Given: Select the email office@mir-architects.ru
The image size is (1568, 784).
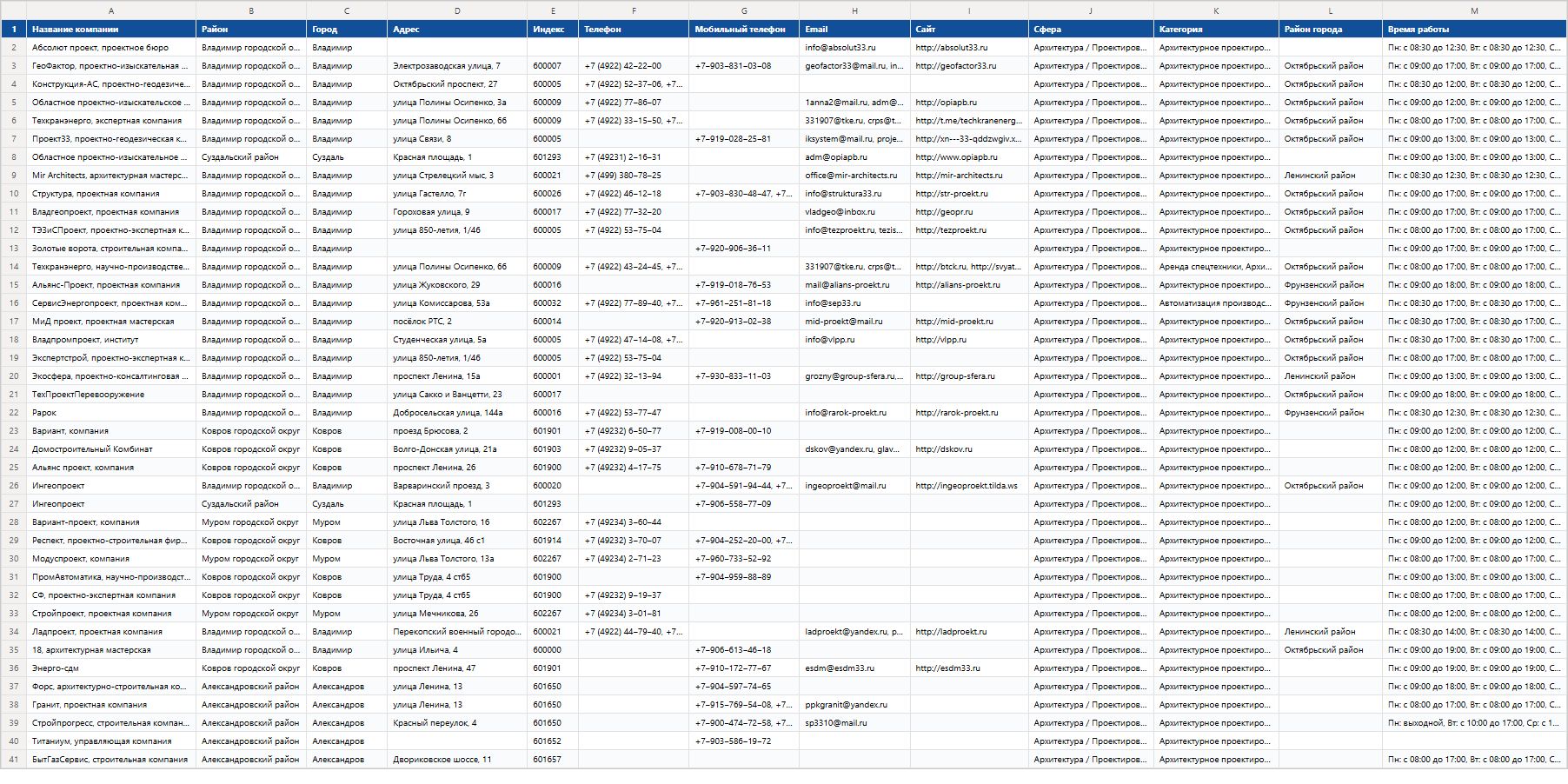Looking at the screenshot, I should pos(854,176).
